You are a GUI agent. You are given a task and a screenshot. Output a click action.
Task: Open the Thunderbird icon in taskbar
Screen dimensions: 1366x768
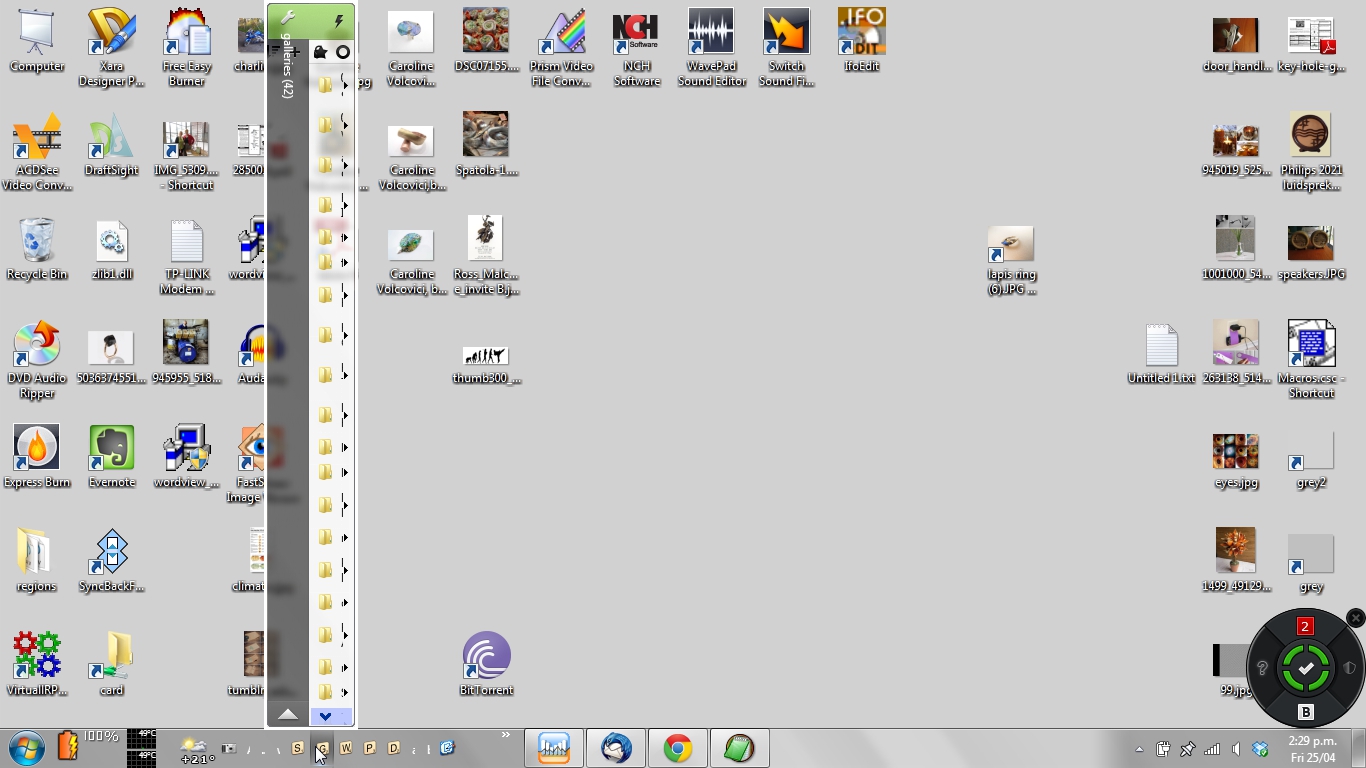[x=616, y=748]
